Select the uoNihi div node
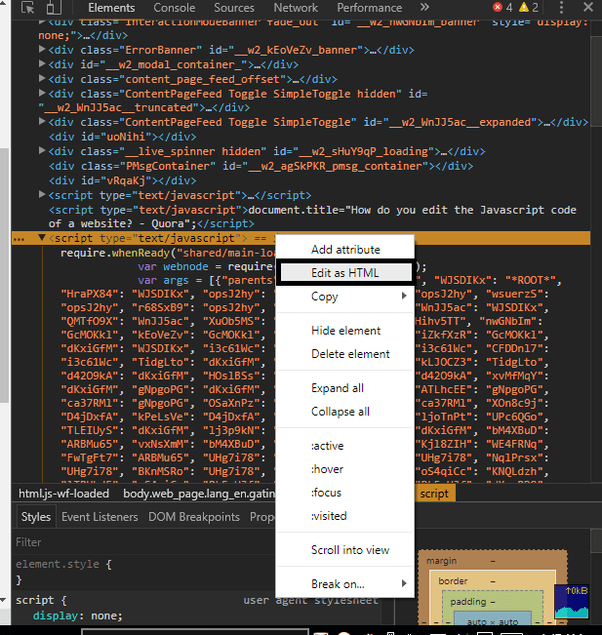The height and width of the screenshot is (635, 602). [x=123, y=137]
